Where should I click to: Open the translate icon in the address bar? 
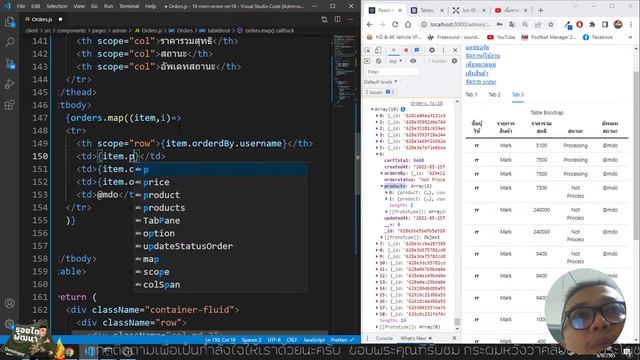(512, 24)
